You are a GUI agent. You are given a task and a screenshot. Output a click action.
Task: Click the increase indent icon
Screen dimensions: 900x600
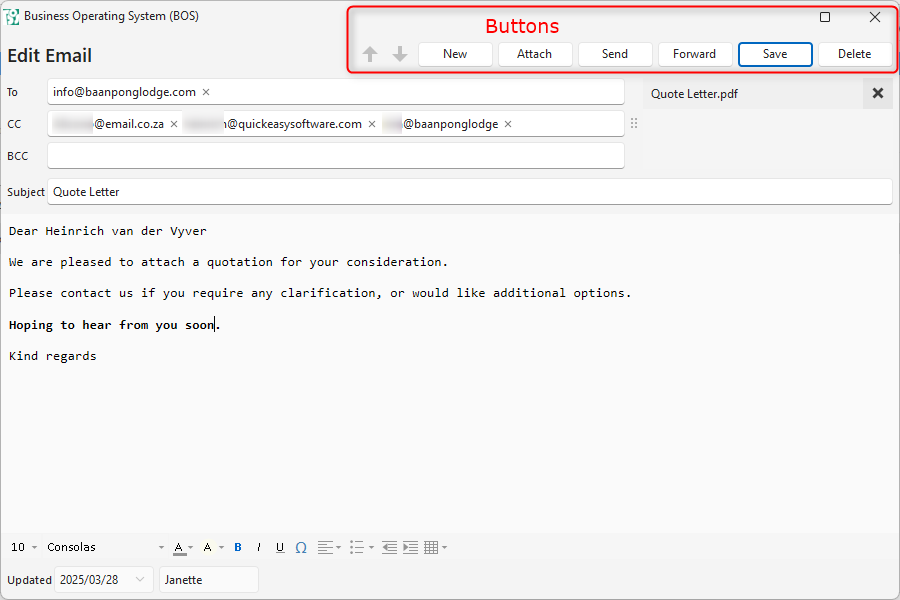pos(410,548)
